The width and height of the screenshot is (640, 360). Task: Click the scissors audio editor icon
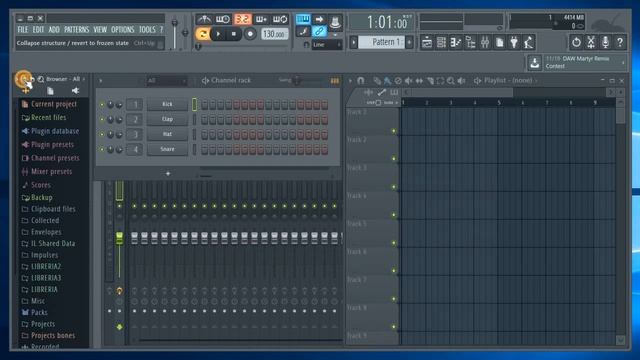591,42
